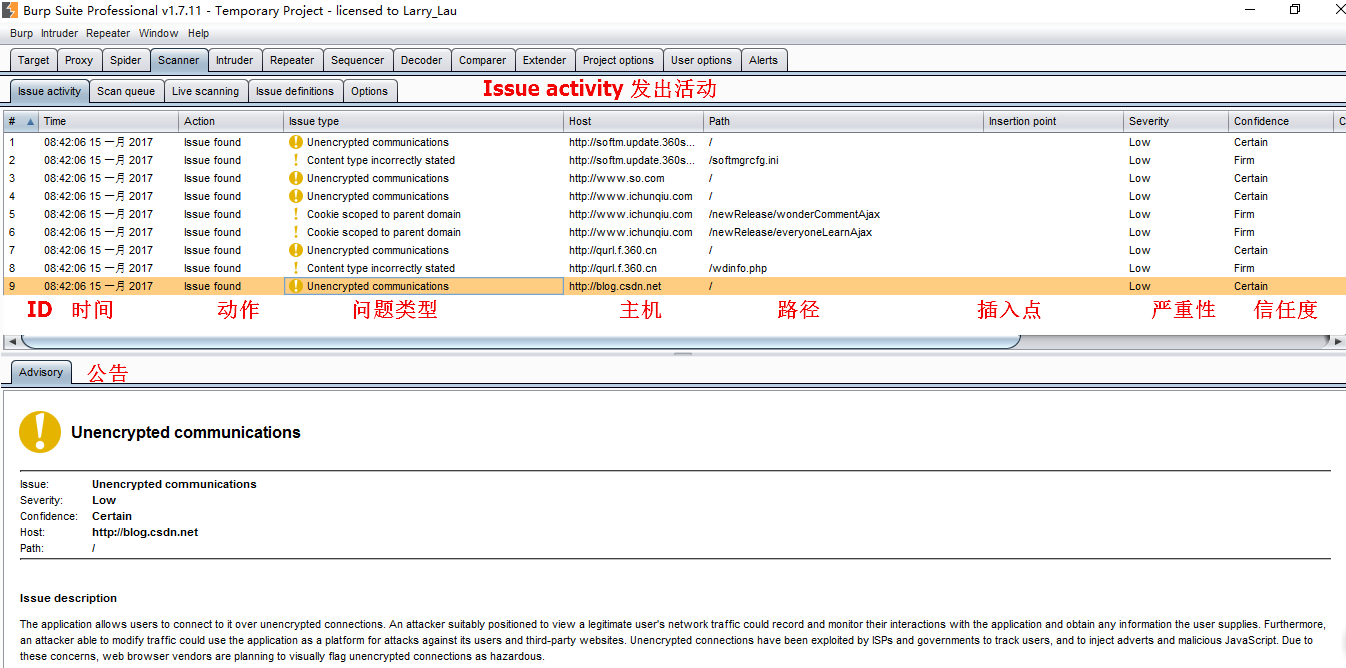Click the sort arrow in # column header
The height and width of the screenshot is (668, 1346).
point(30,121)
